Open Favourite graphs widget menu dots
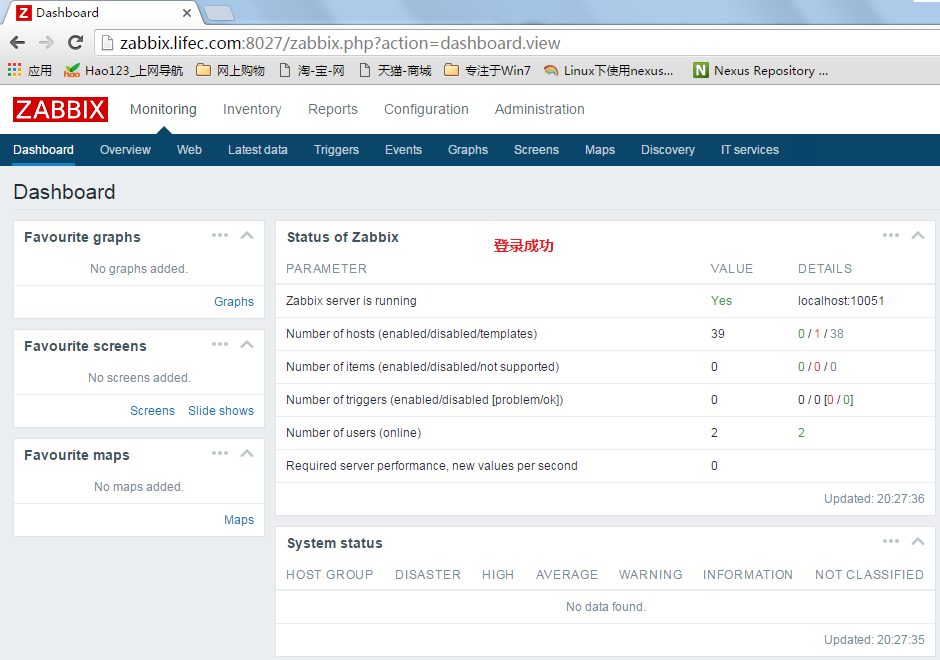This screenshot has height=660, width=940. click(x=220, y=236)
